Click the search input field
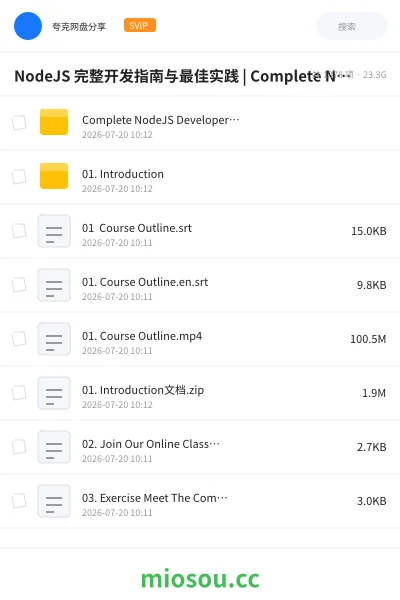400x600 pixels. click(352, 26)
